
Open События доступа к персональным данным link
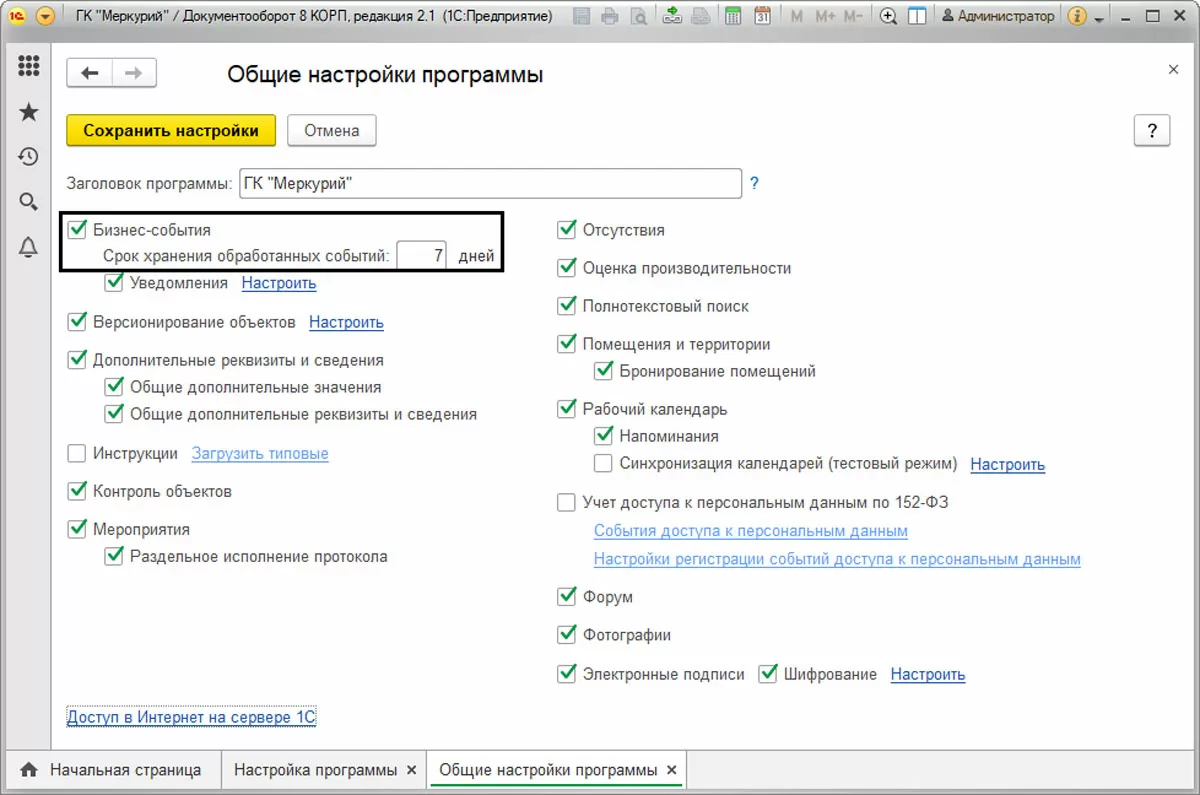[x=751, y=531]
